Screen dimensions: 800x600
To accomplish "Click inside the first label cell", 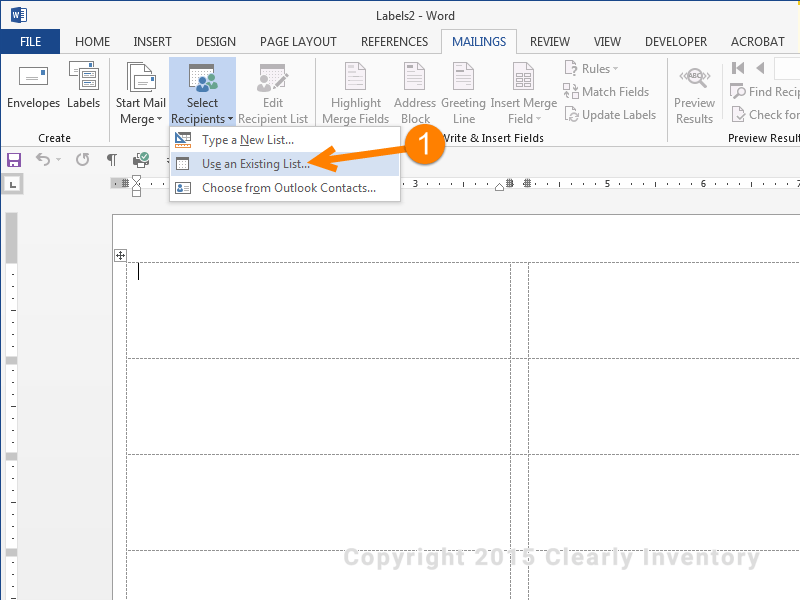I will [319, 310].
